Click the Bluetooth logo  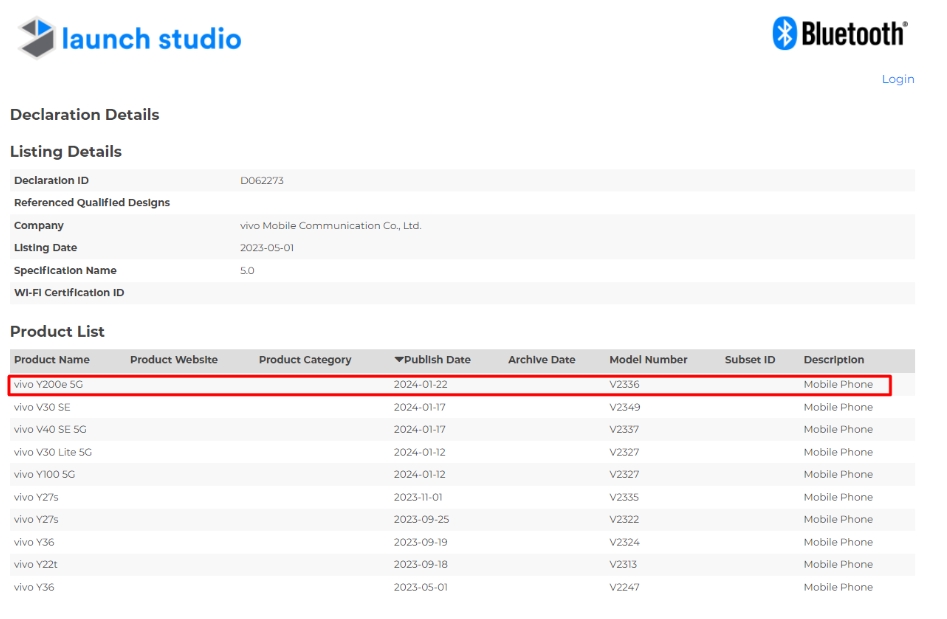point(839,33)
